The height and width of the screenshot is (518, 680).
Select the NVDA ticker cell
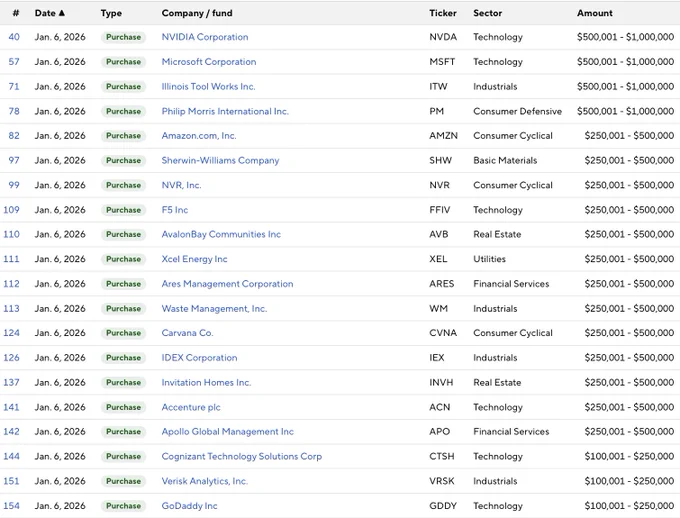tap(443, 37)
